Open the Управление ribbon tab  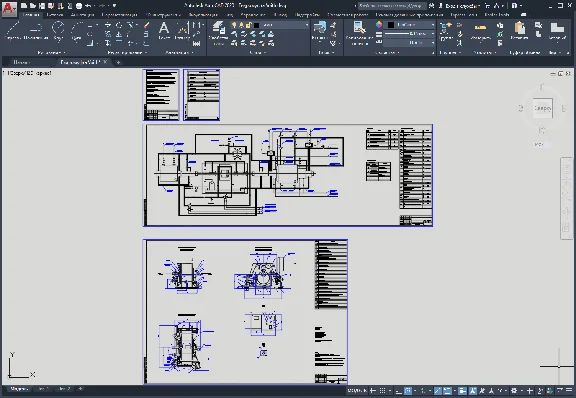pyautogui.click(x=253, y=15)
